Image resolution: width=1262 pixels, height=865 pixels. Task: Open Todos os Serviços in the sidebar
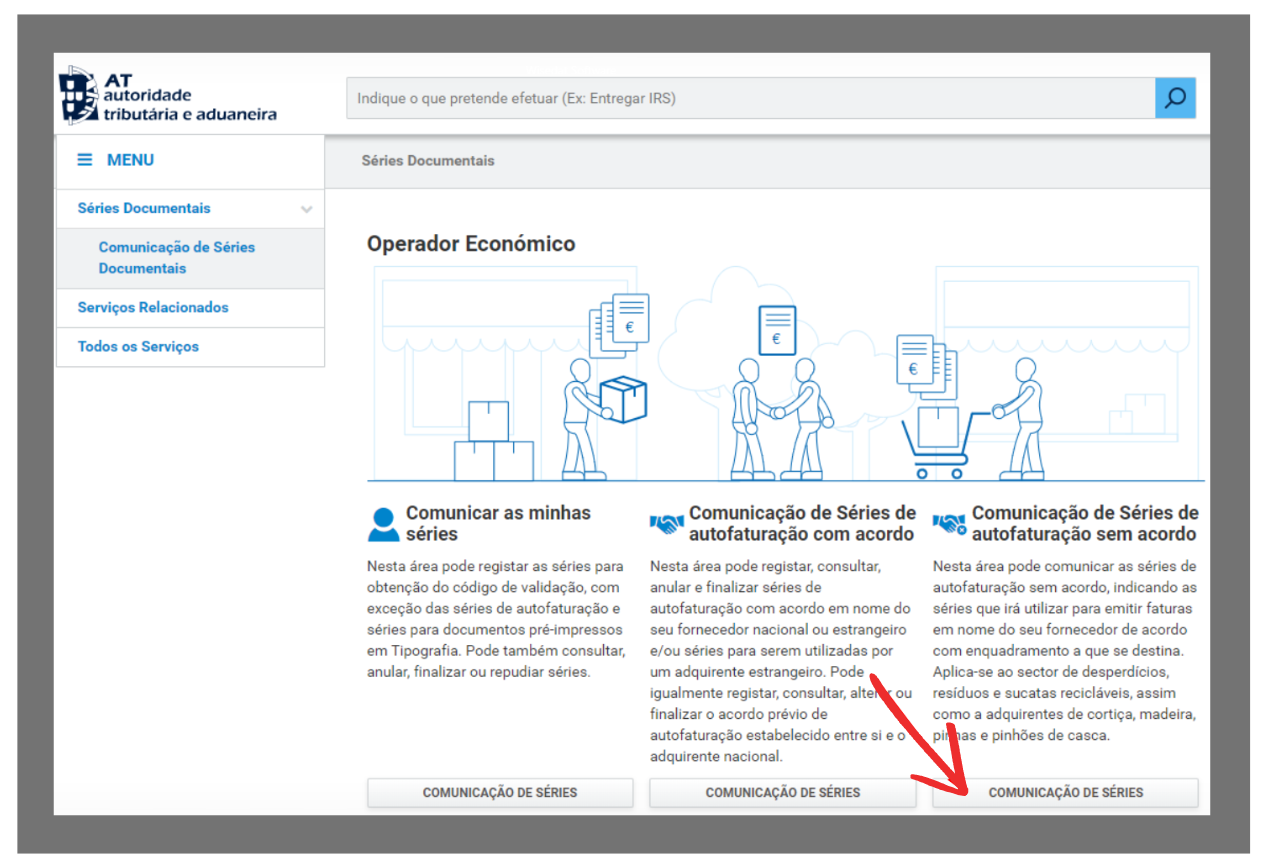pyautogui.click(x=138, y=346)
